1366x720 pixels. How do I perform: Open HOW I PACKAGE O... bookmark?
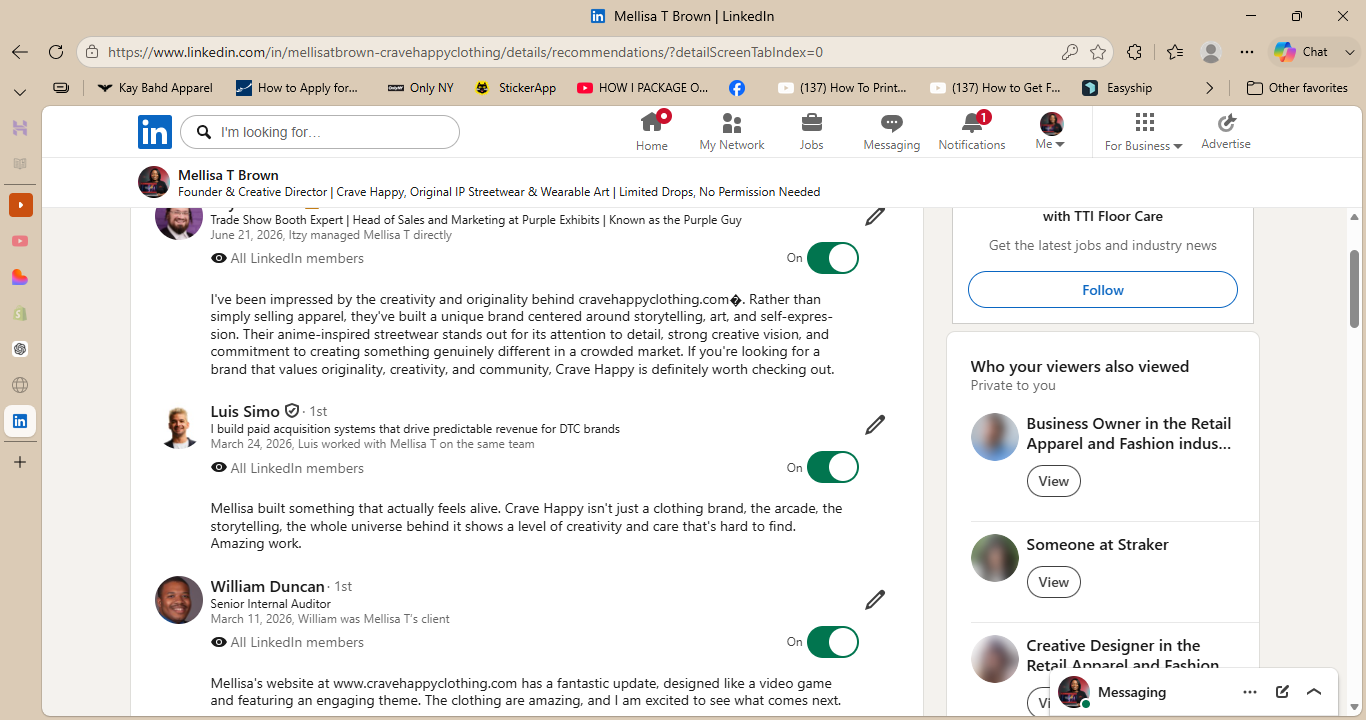click(643, 88)
